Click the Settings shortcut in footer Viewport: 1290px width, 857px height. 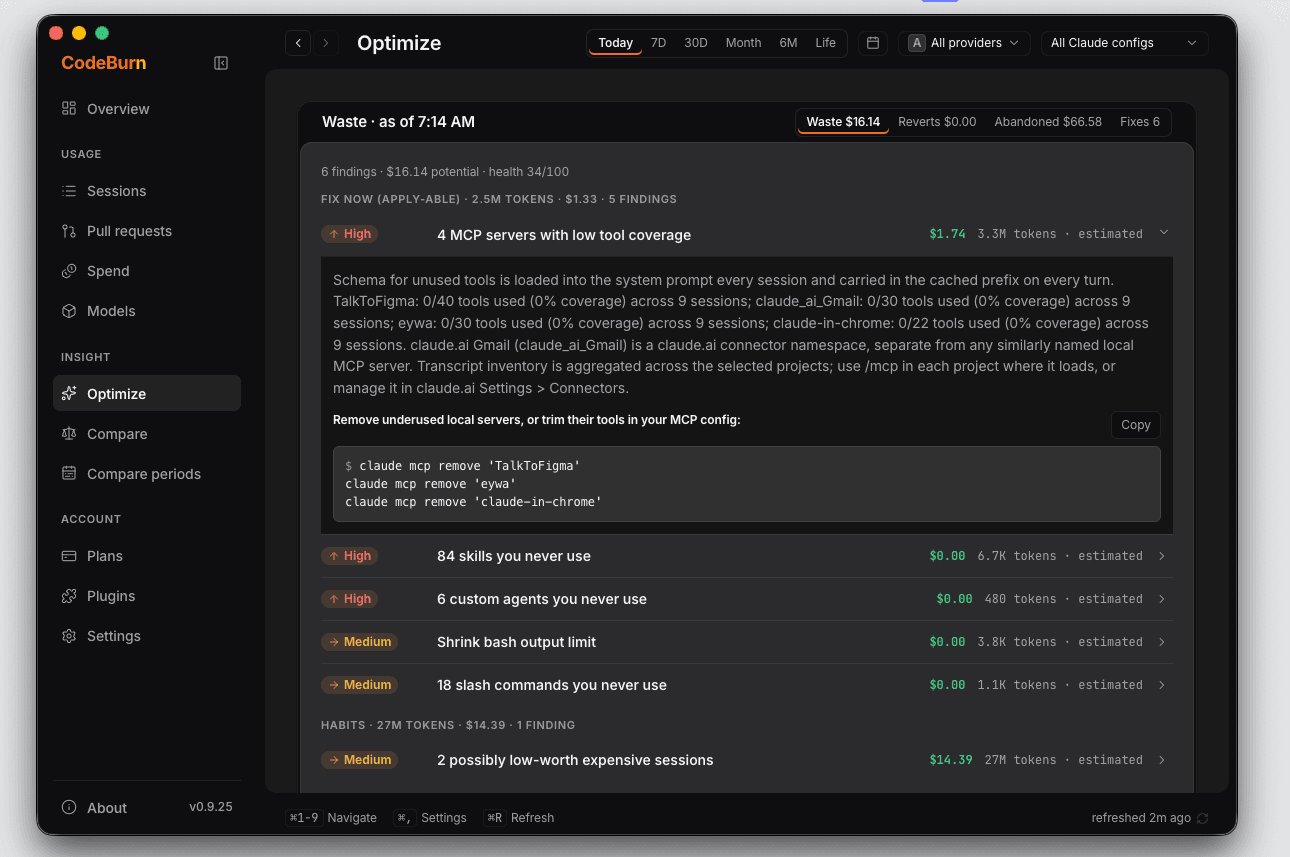[430, 818]
